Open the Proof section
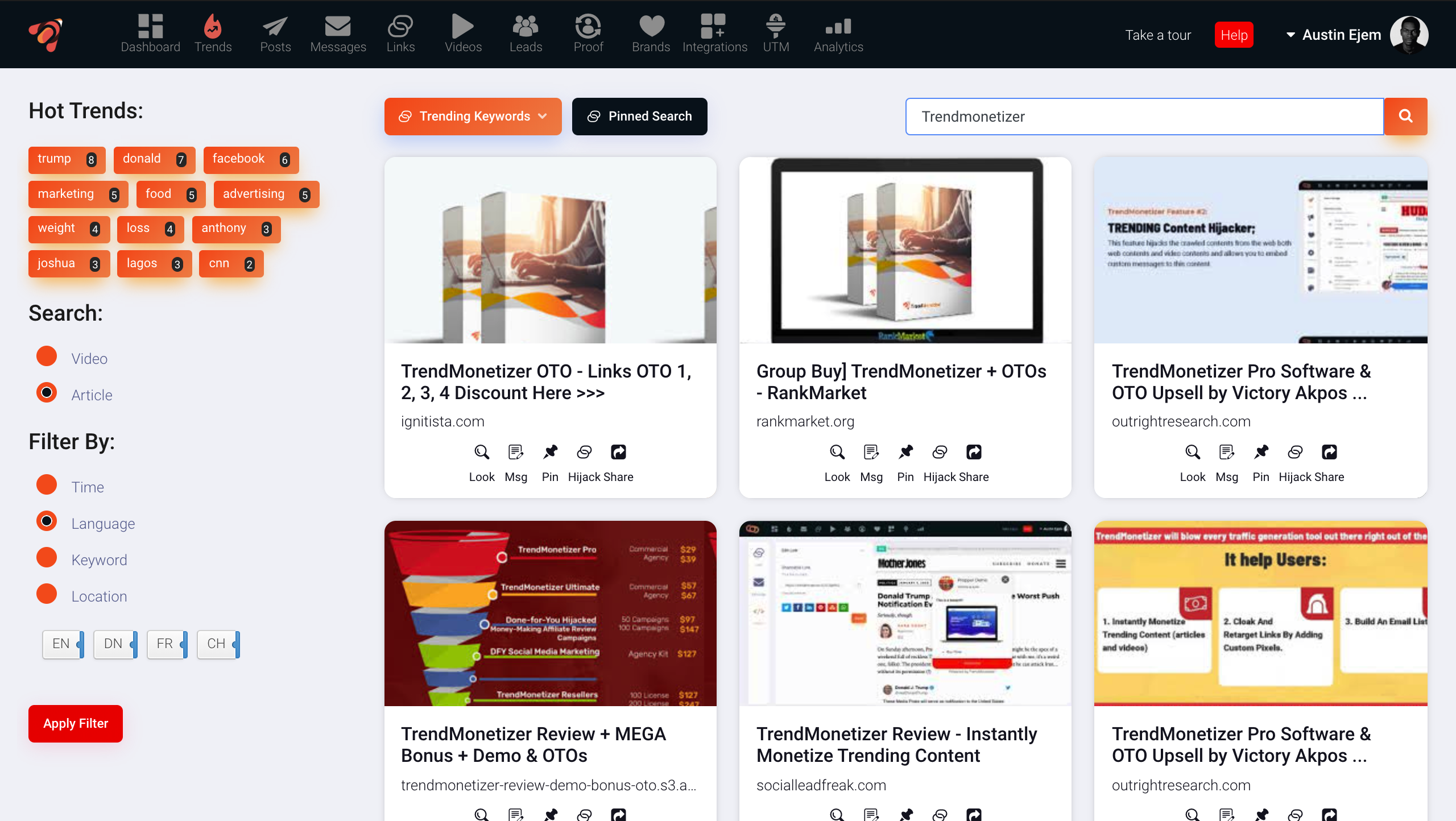The height and width of the screenshot is (821, 1456). coord(588,34)
